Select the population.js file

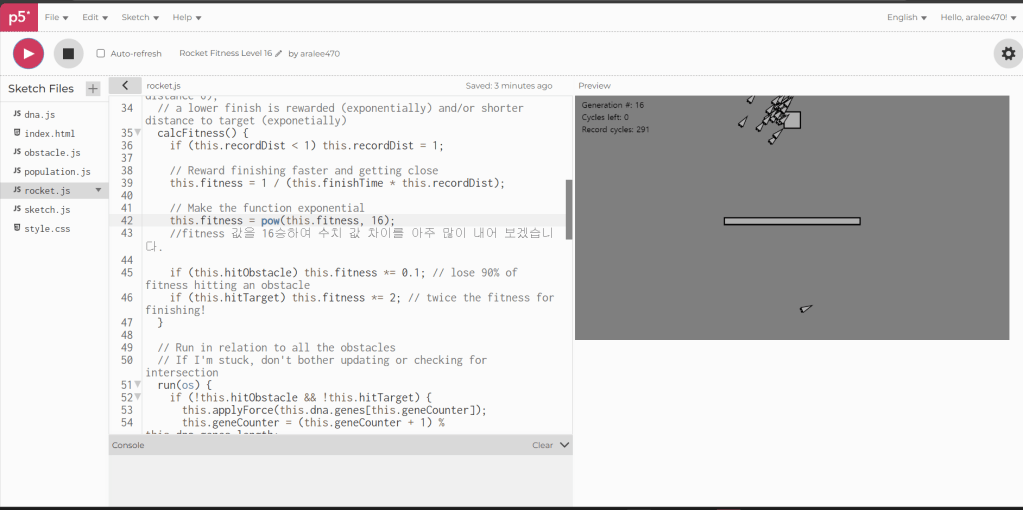pyautogui.click(x=57, y=172)
